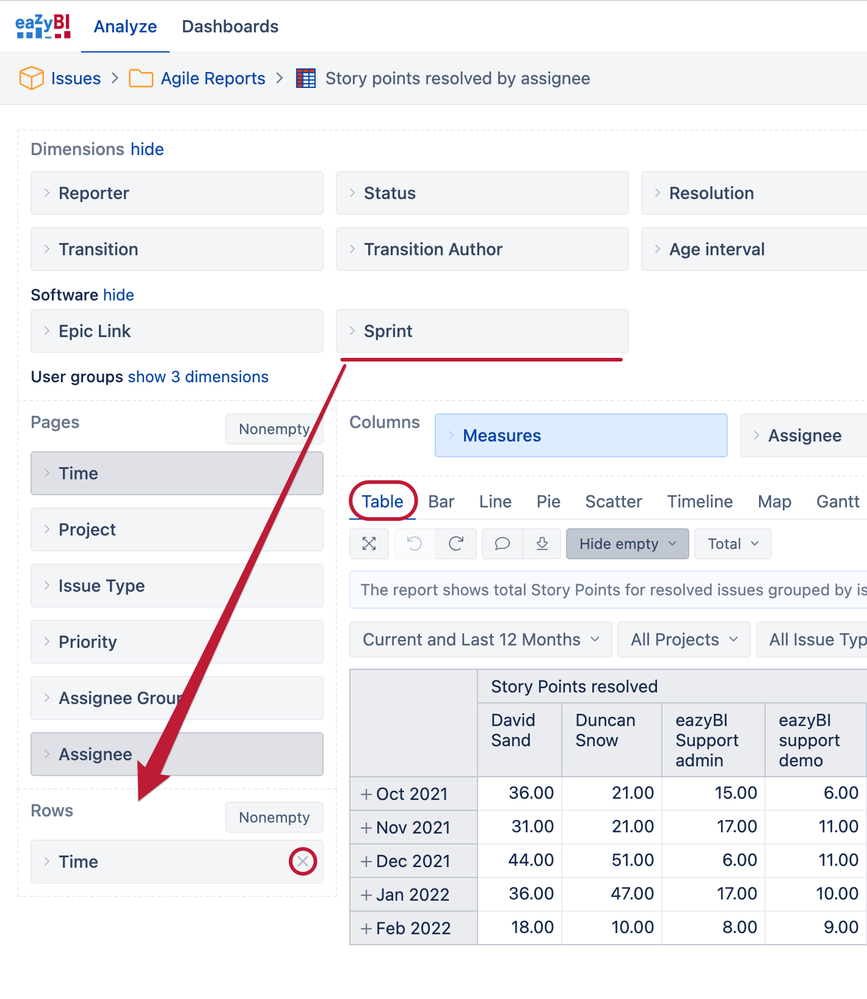Screen dimensions: 867x999
Task: Select the Table chart type
Action: [x=382, y=501]
